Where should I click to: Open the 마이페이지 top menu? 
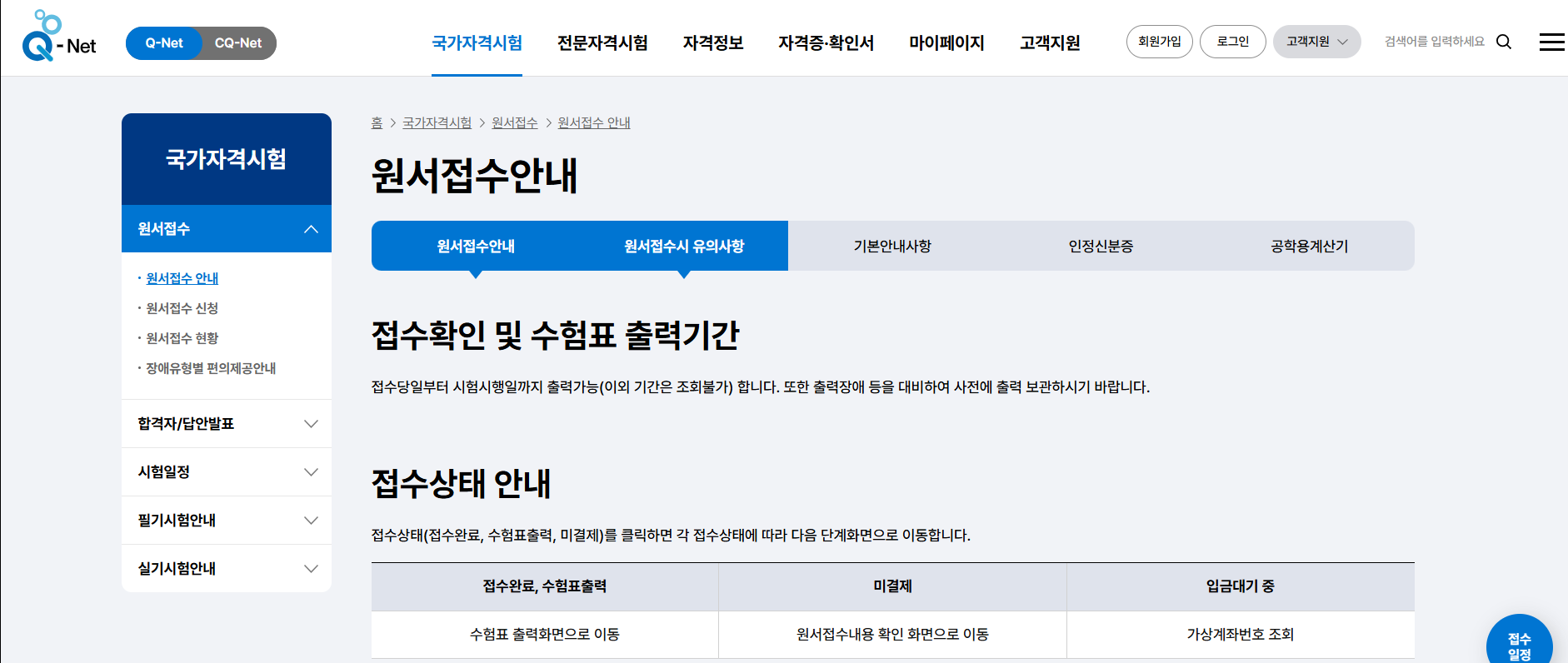tap(946, 42)
